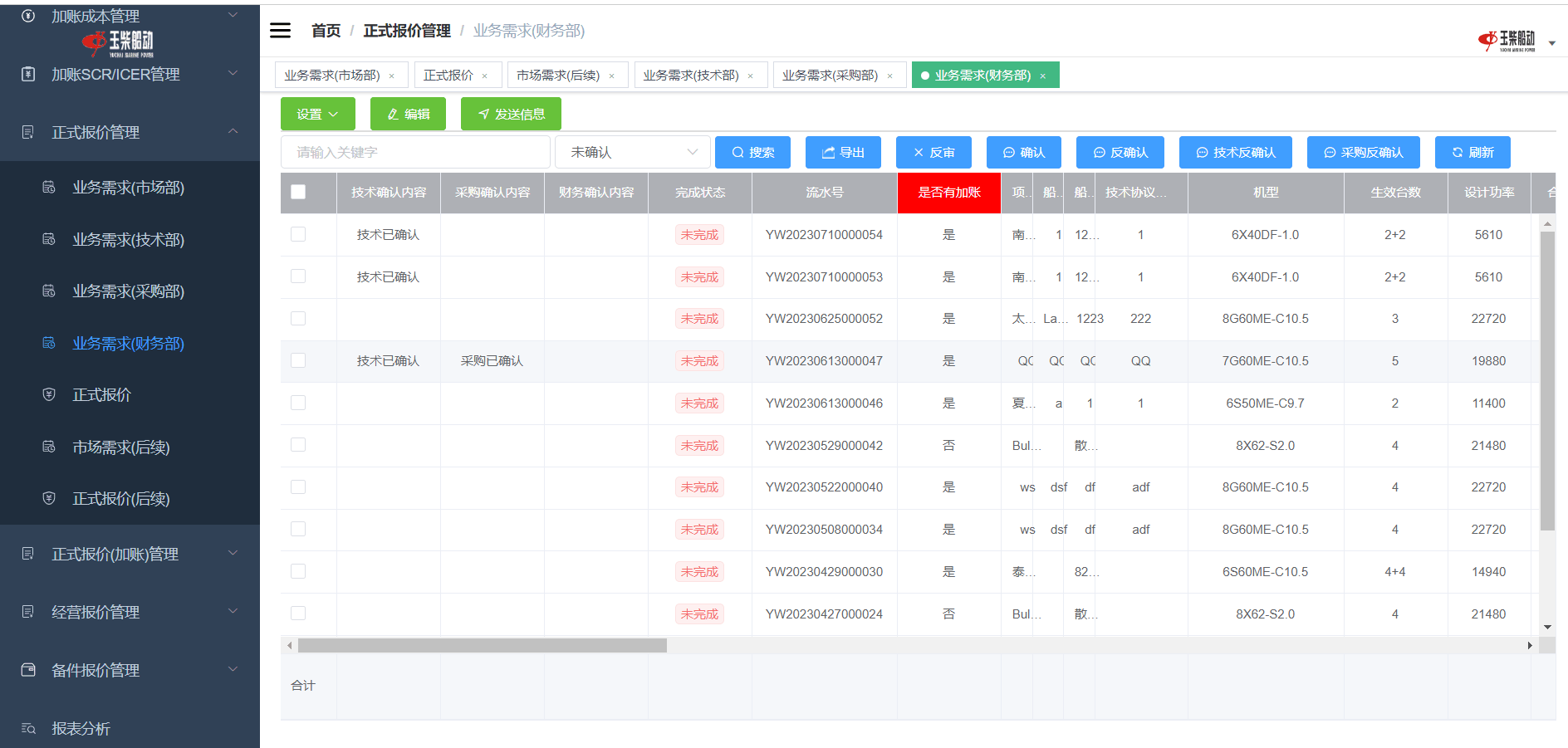Click the export 导出 button
Viewport: 1568px width, 748px height.
[843, 153]
